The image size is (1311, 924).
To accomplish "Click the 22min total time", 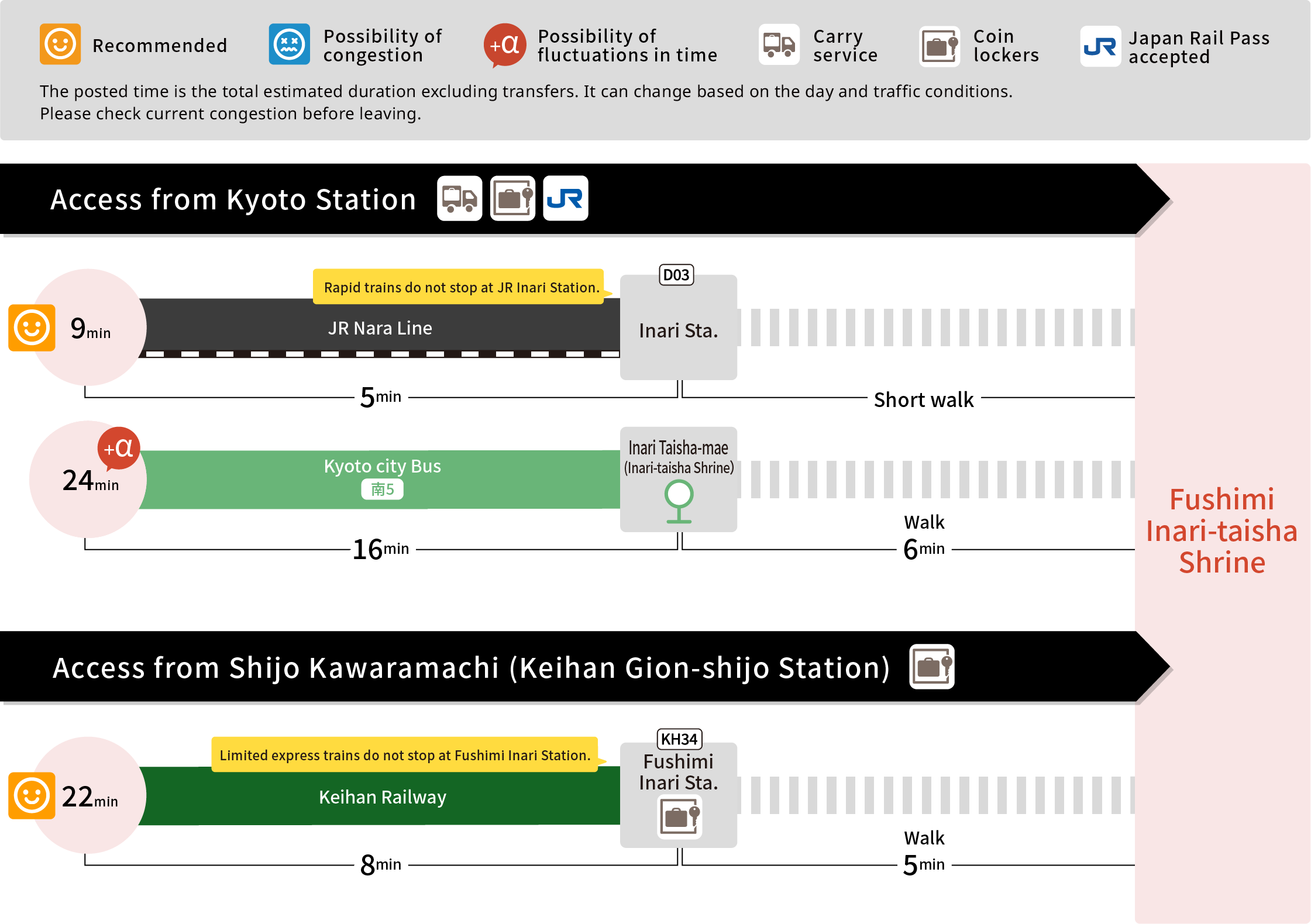I will pyautogui.click(x=90, y=797).
